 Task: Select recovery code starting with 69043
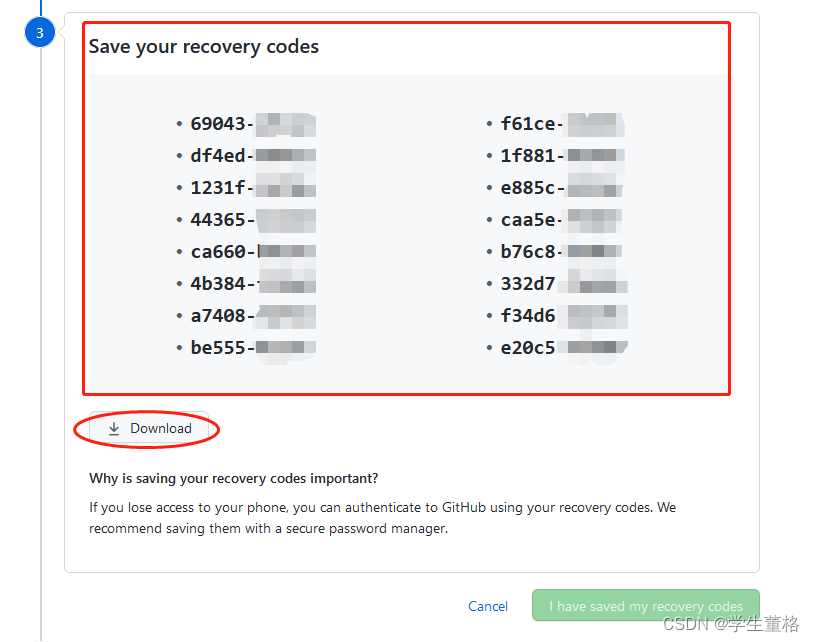pos(253,124)
